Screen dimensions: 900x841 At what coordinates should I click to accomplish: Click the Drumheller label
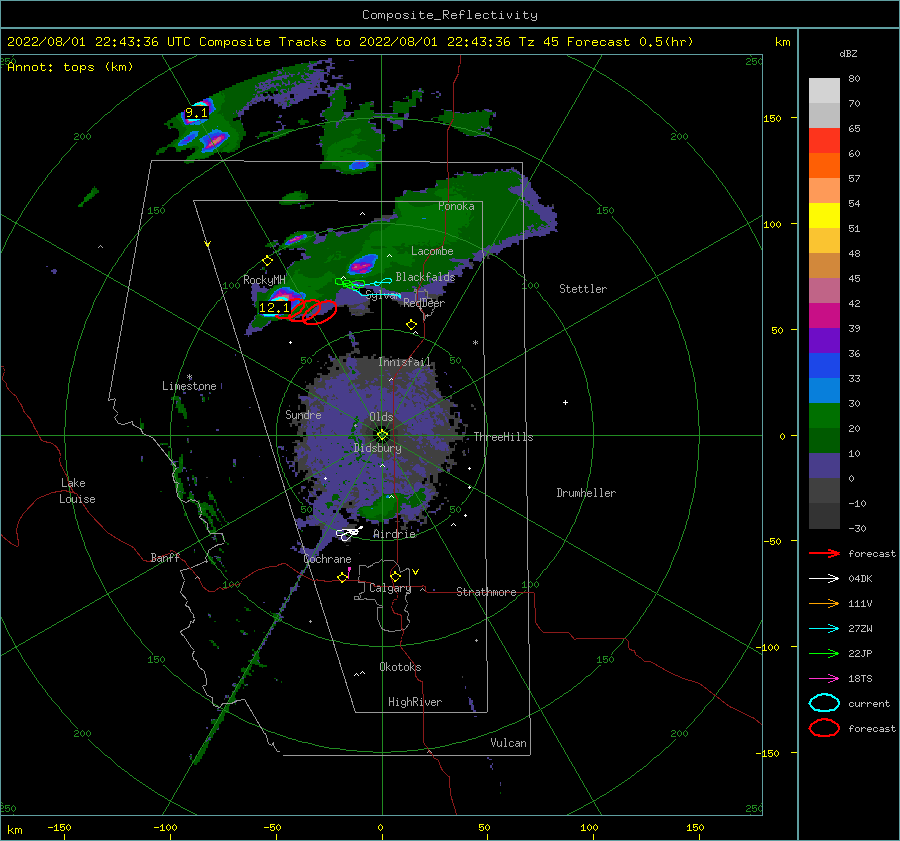(586, 493)
